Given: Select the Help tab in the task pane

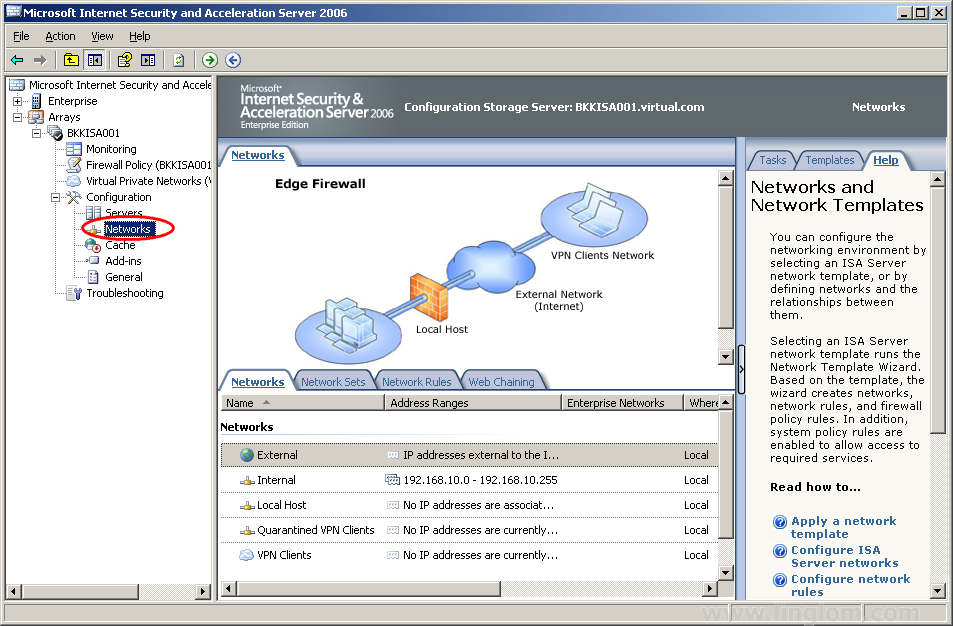Looking at the screenshot, I should pyautogui.click(x=886, y=160).
